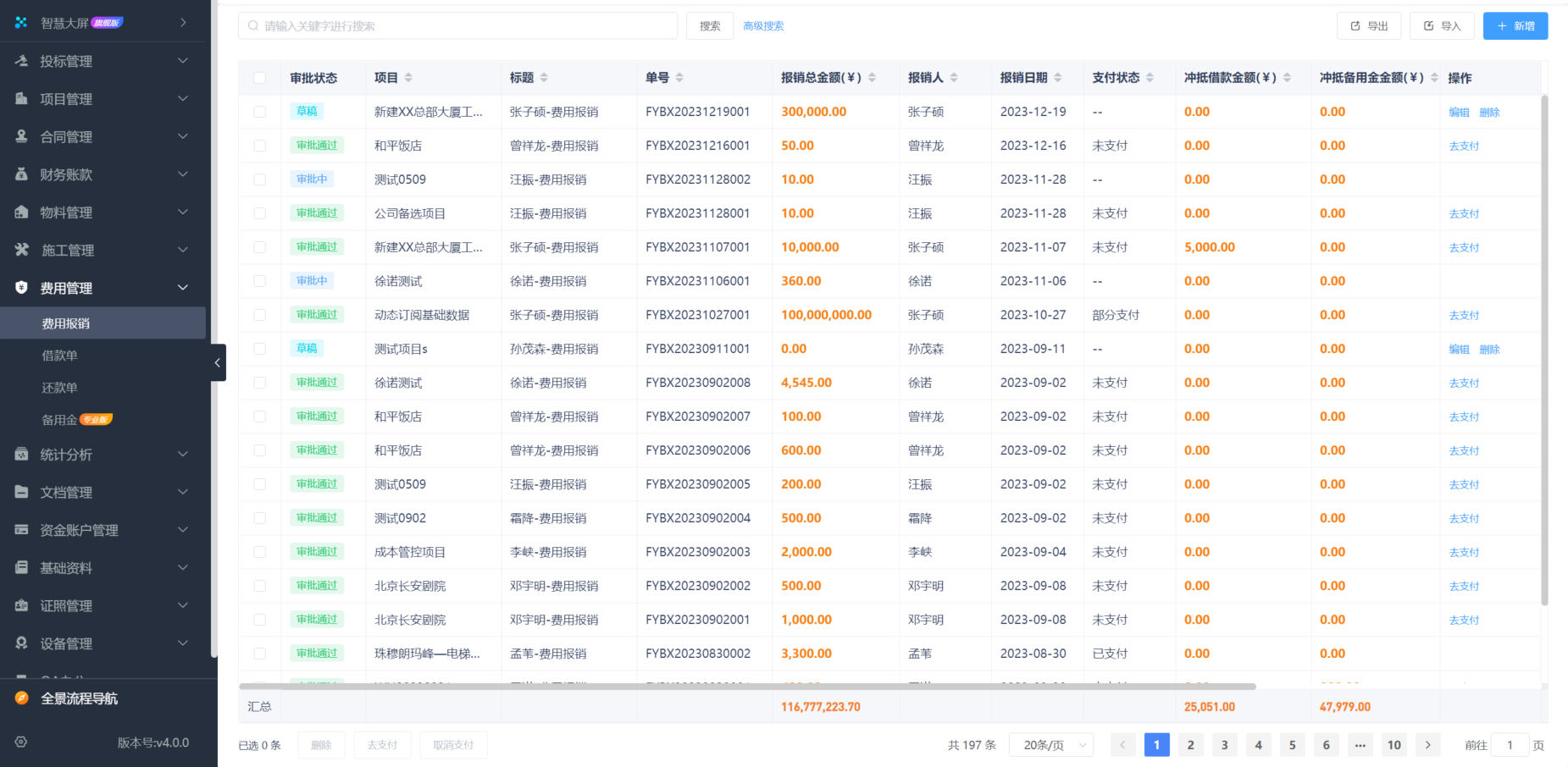The image size is (1568, 767).
Task: Click the 项目管理 sidebar icon
Action: pyautogui.click(x=21, y=98)
